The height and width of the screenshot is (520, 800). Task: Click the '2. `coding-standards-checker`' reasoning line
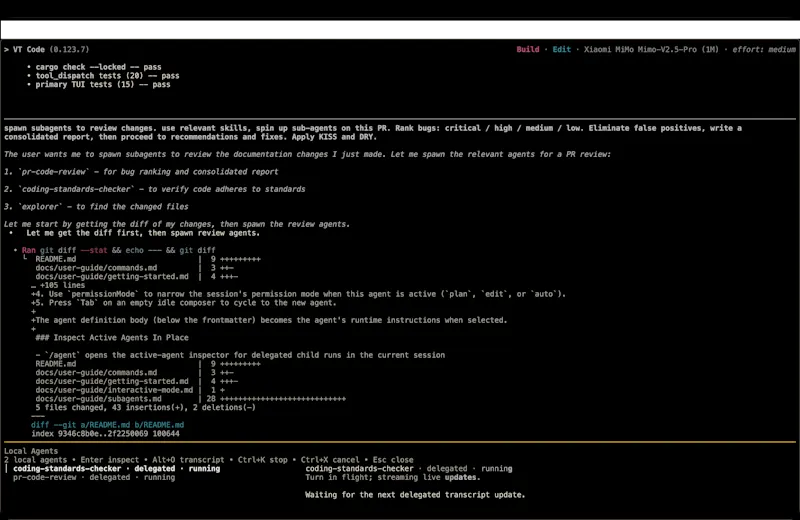point(155,189)
